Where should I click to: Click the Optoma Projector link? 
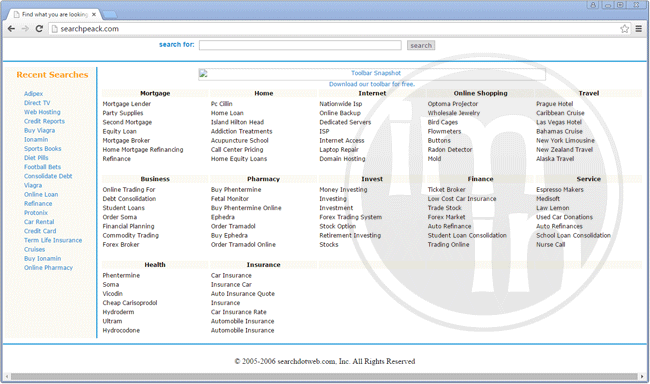tap(453, 104)
